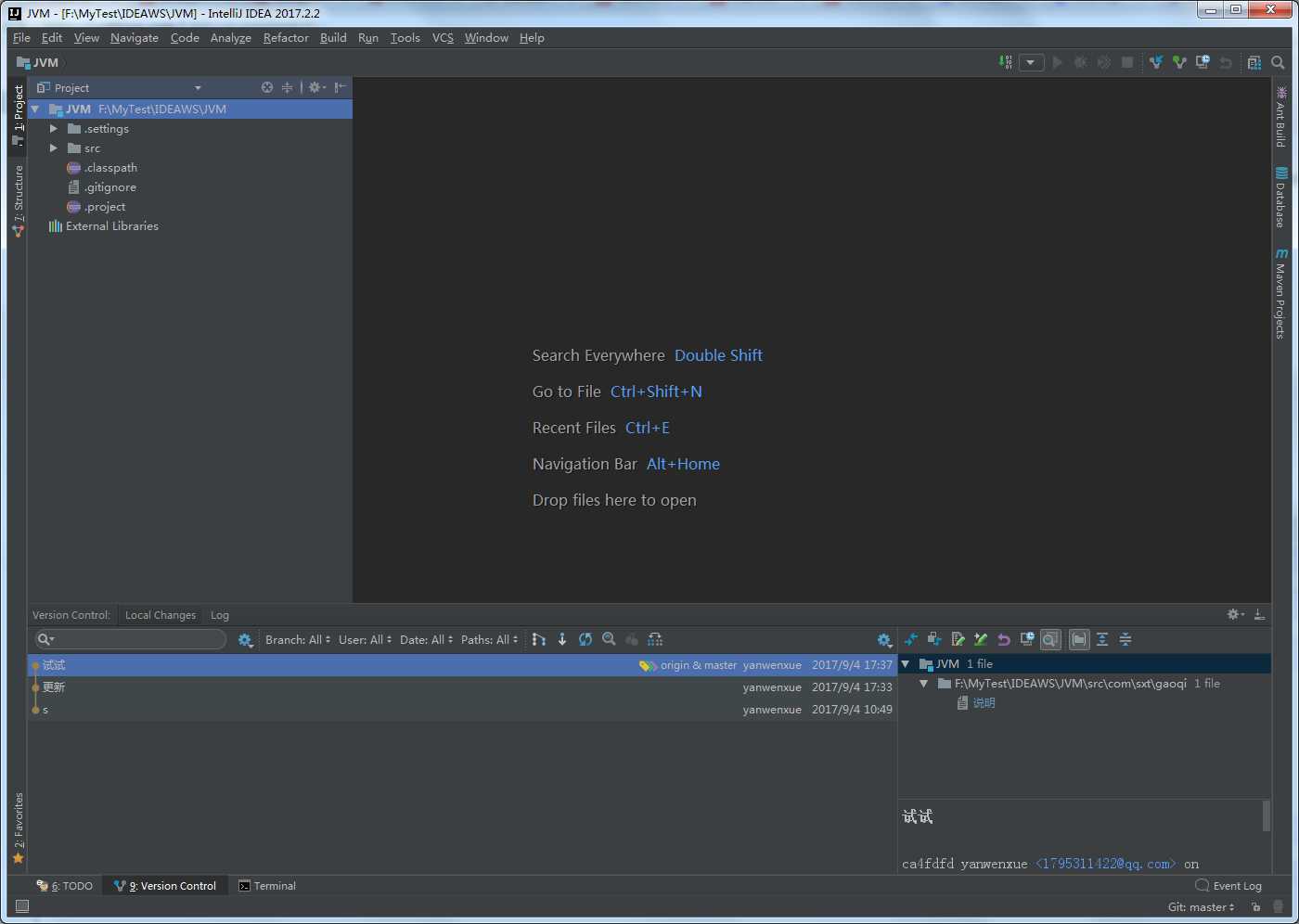Hide the Version Control tool window
Image resolution: width=1299 pixels, height=924 pixels.
(x=1259, y=615)
